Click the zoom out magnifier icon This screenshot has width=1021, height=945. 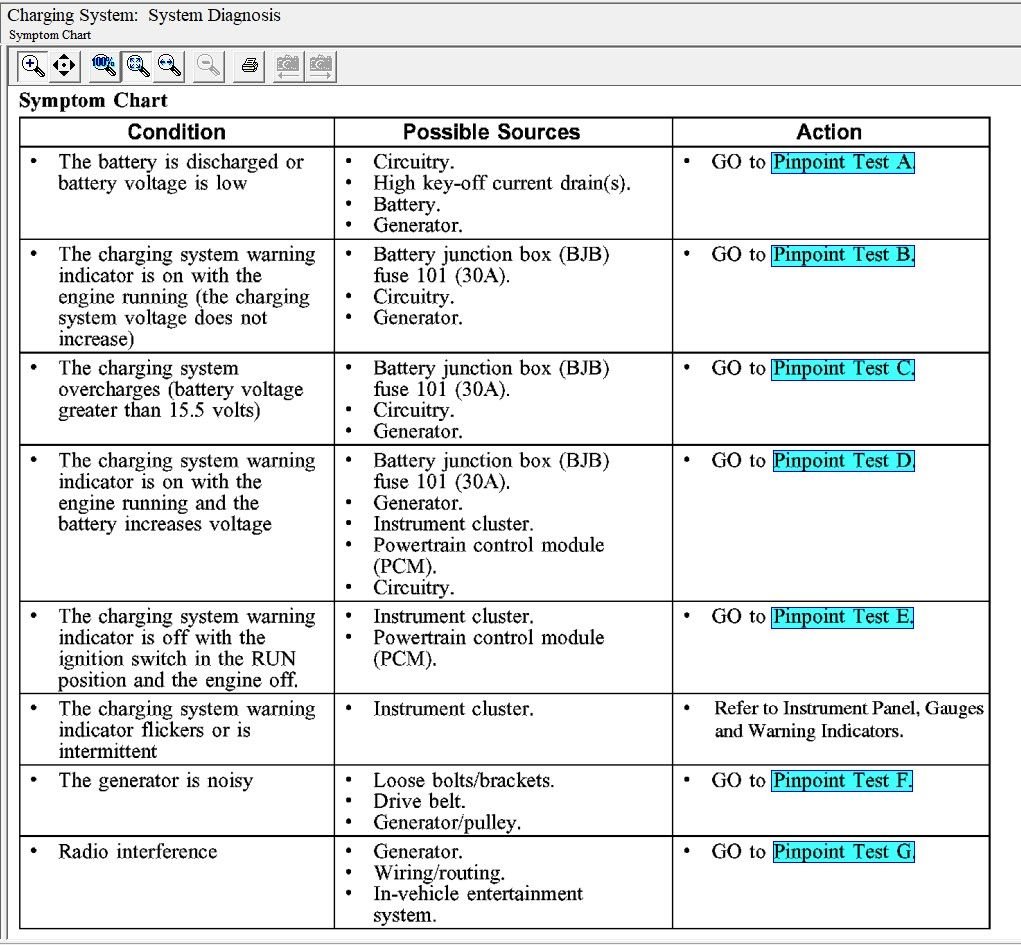pyautogui.click(x=209, y=67)
